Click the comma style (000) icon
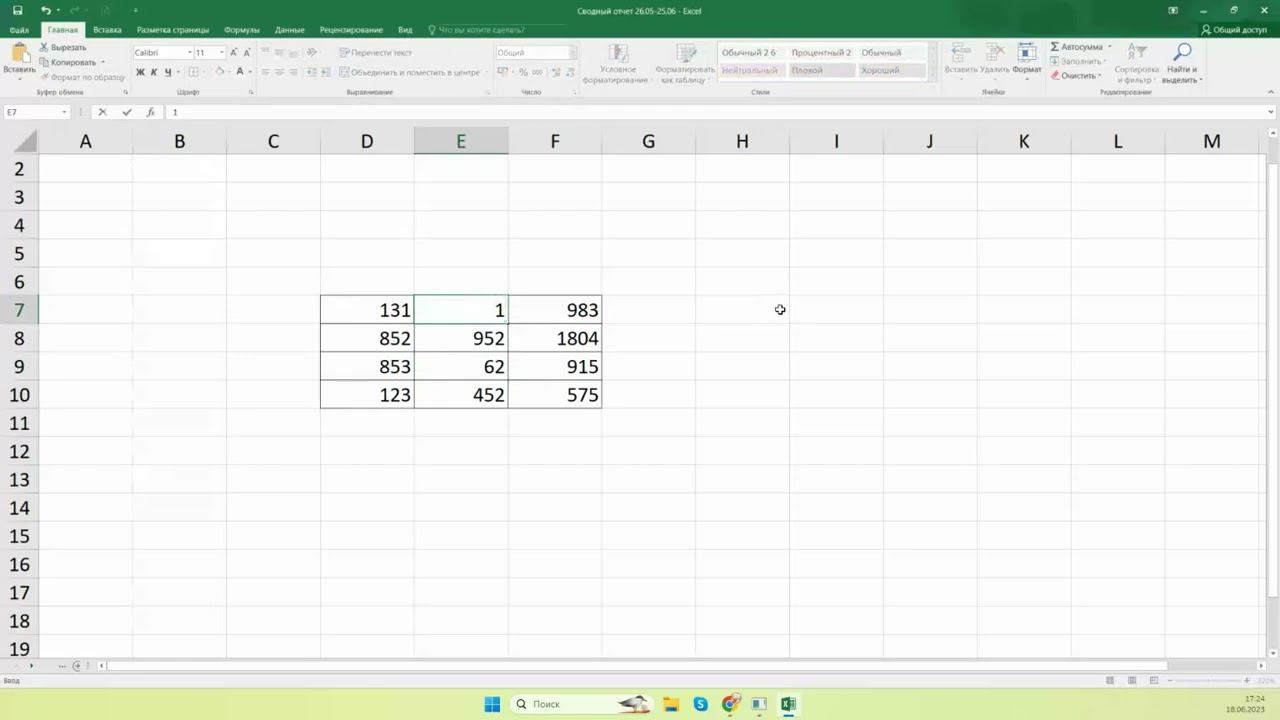 tap(538, 72)
